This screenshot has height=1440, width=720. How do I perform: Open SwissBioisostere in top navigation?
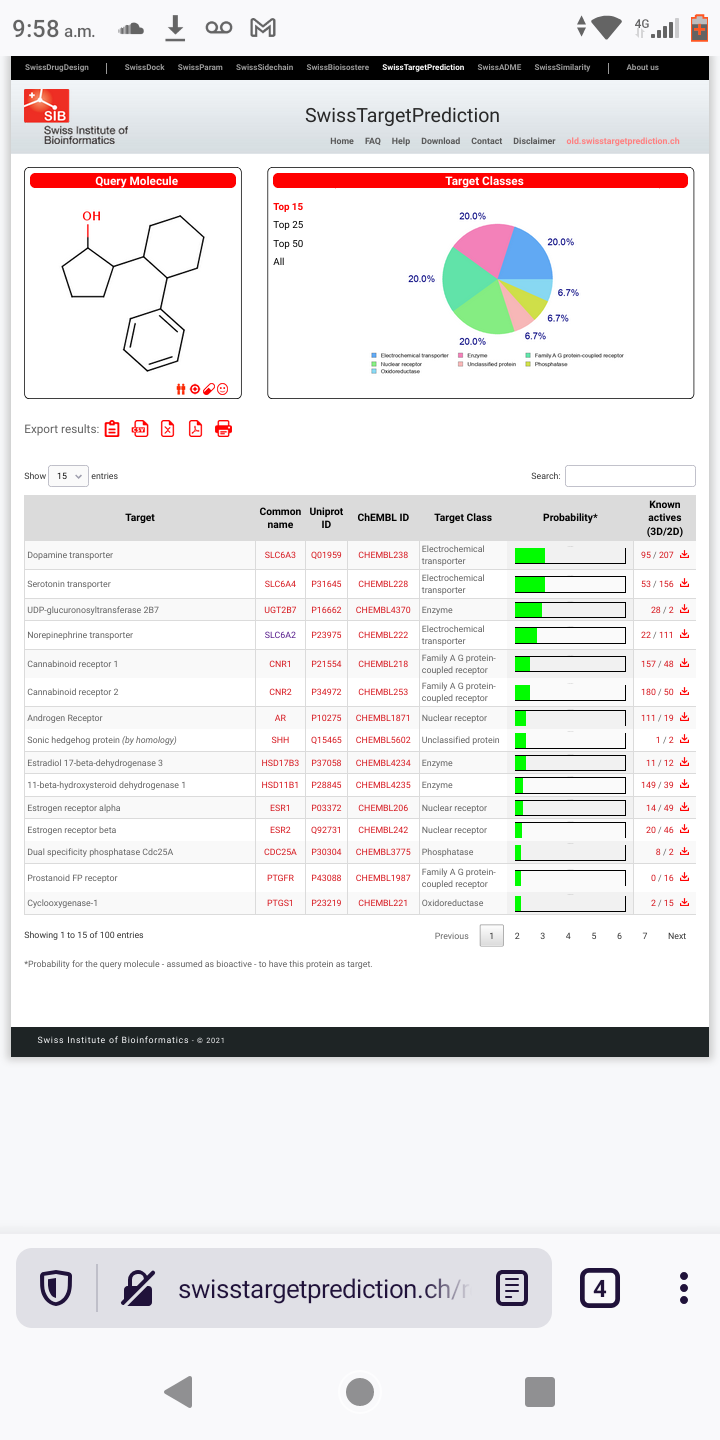point(338,67)
